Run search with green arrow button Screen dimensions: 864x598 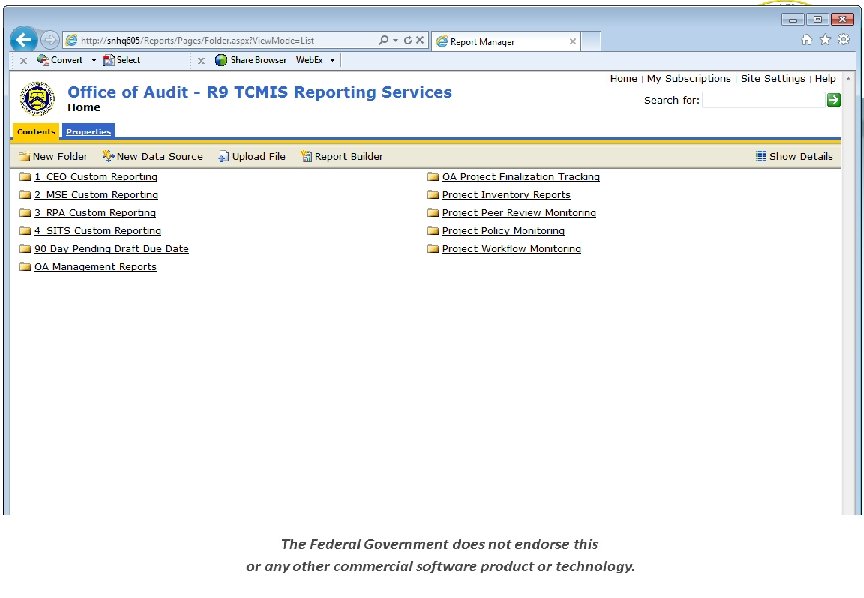tap(833, 100)
